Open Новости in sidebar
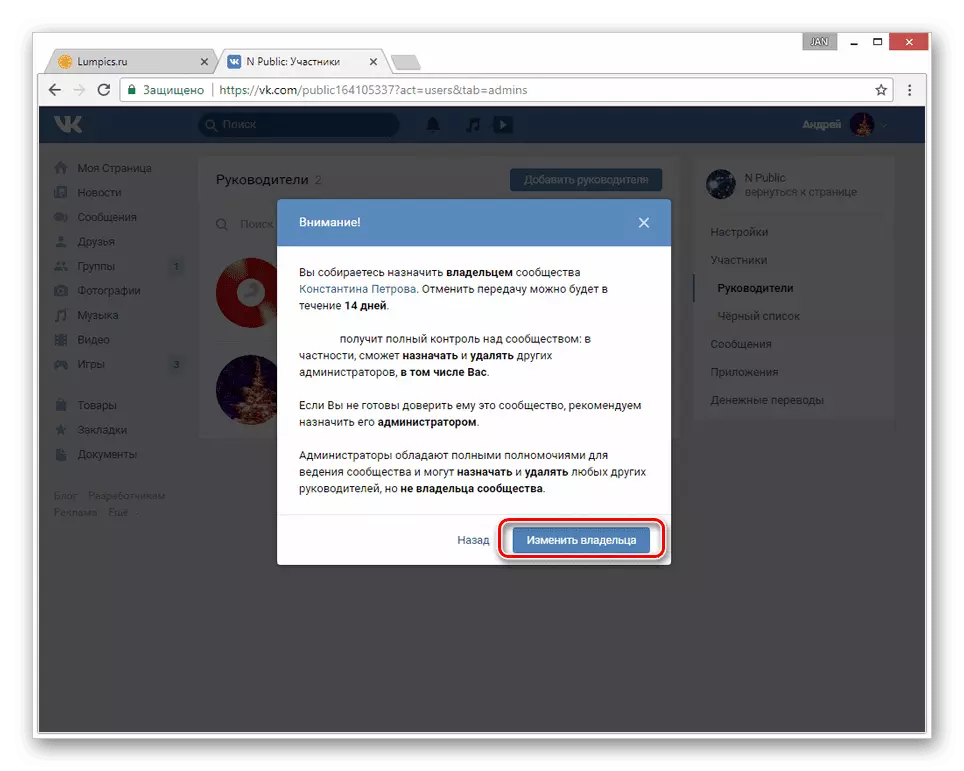964x771 pixels. [99, 192]
